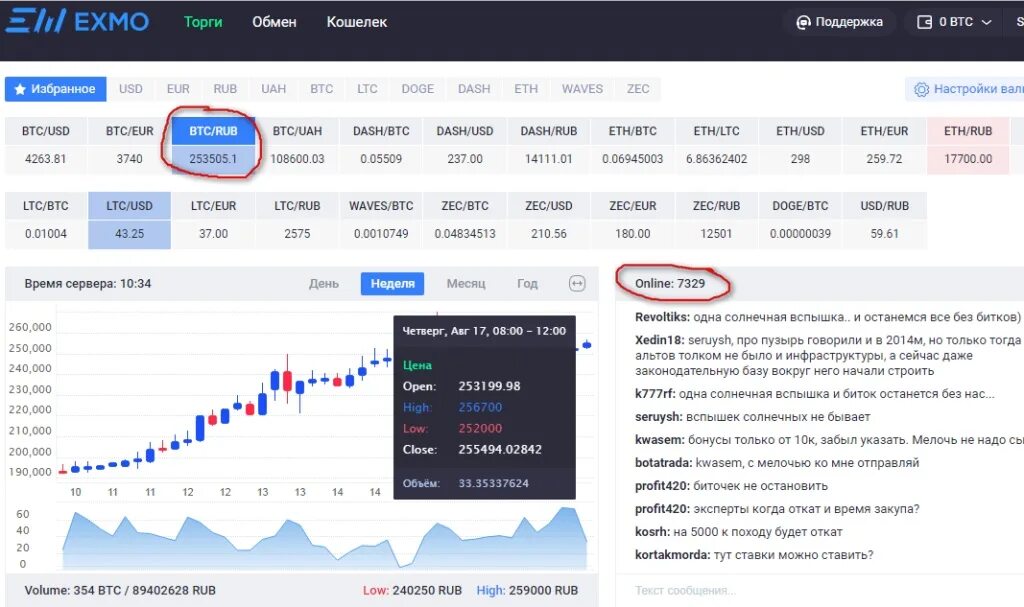Choose the BTC/USD pair

pyautogui.click(x=46, y=145)
